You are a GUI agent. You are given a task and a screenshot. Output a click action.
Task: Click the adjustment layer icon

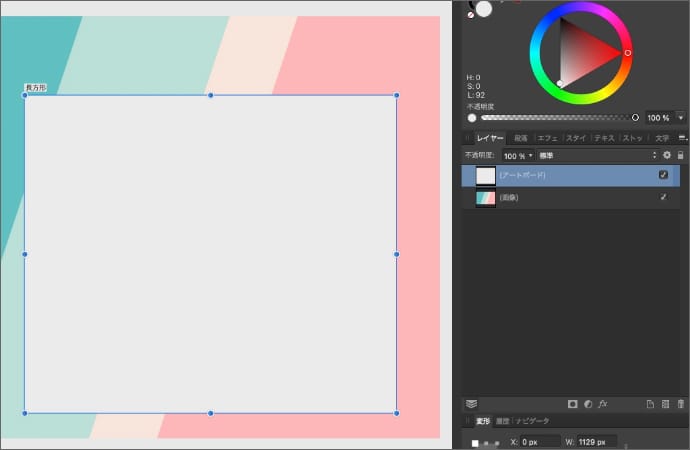tap(588, 404)
